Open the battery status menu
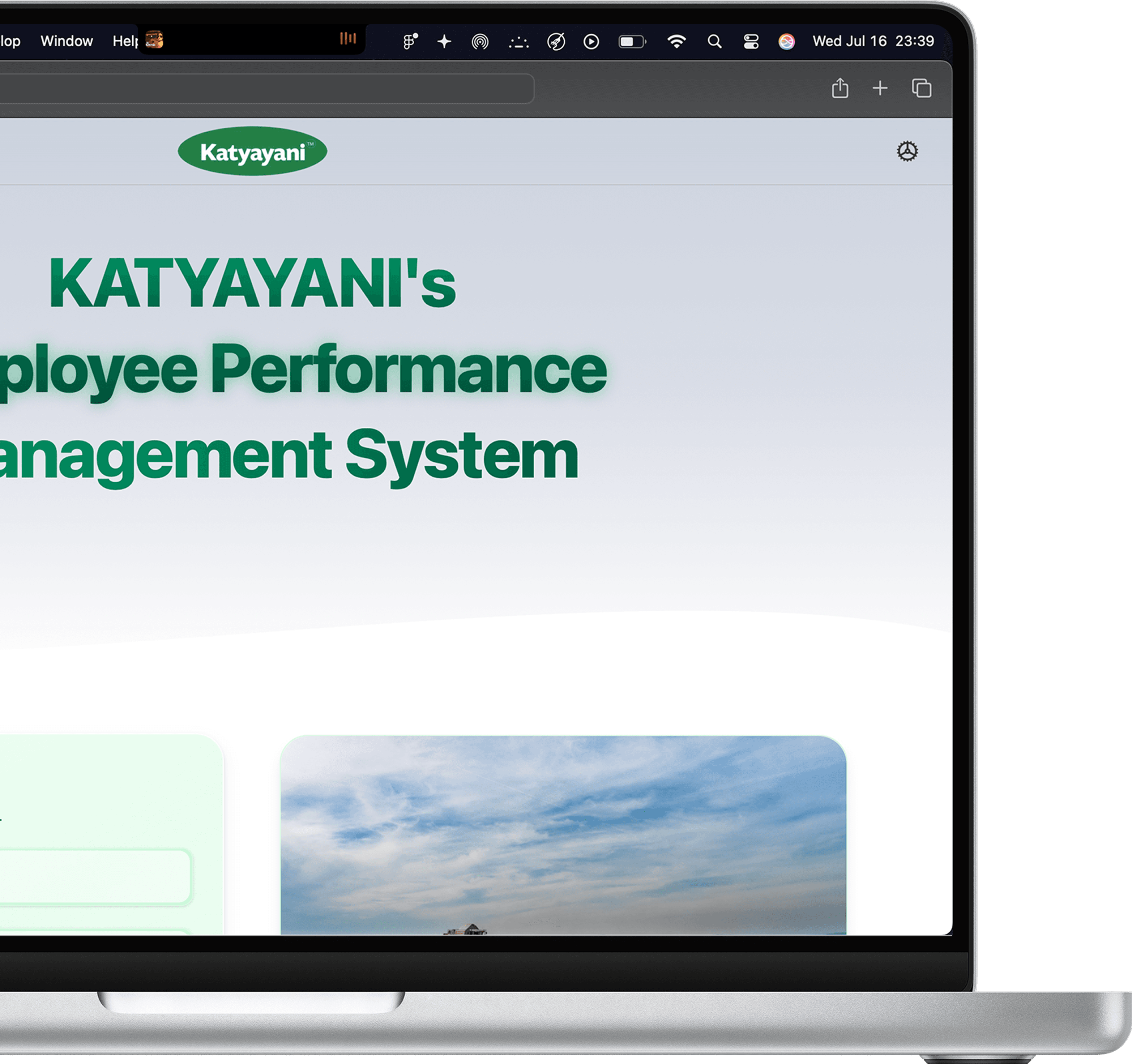Screen dimensions: 1132x1064 point(632,42)
